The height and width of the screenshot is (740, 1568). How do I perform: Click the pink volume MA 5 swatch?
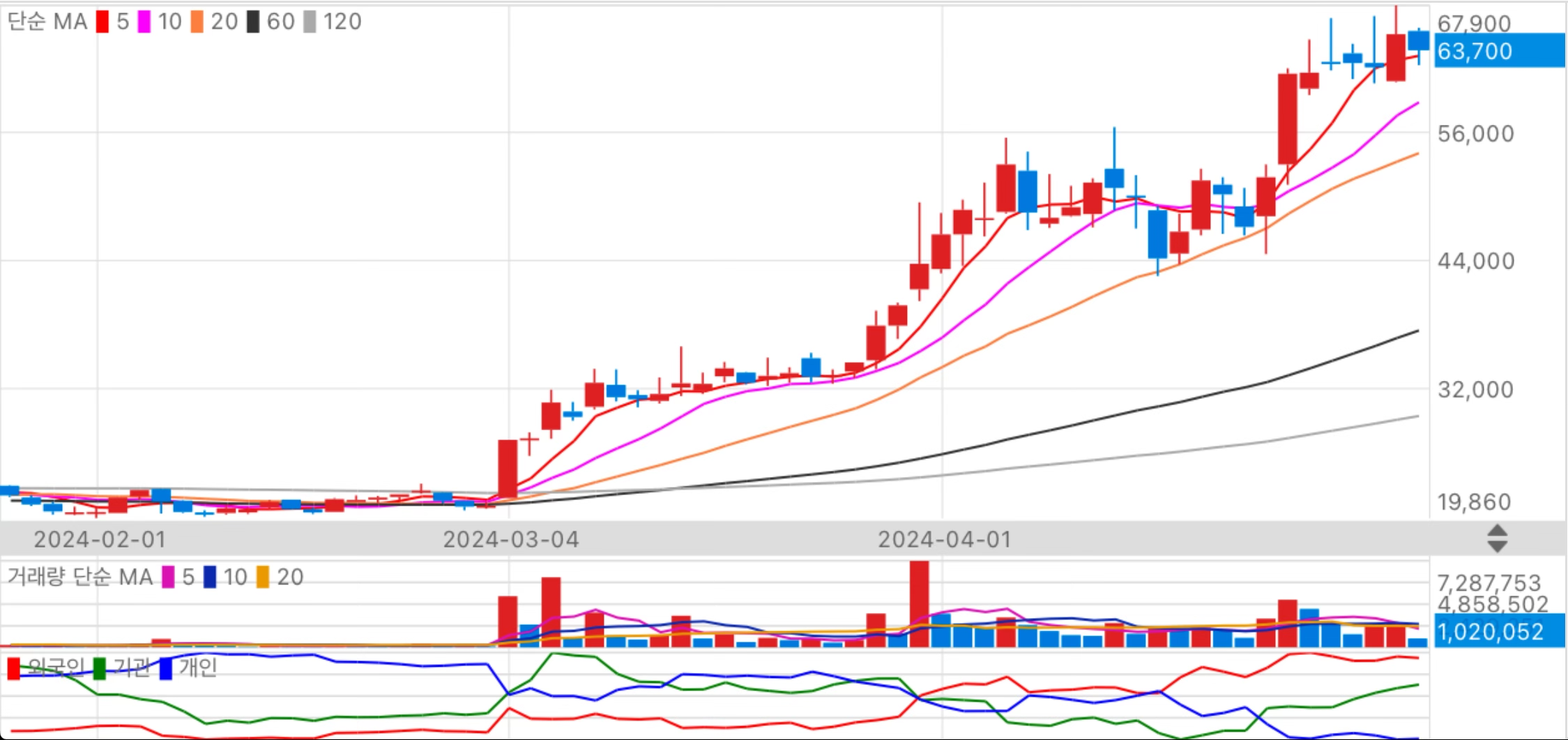[168, 577]
